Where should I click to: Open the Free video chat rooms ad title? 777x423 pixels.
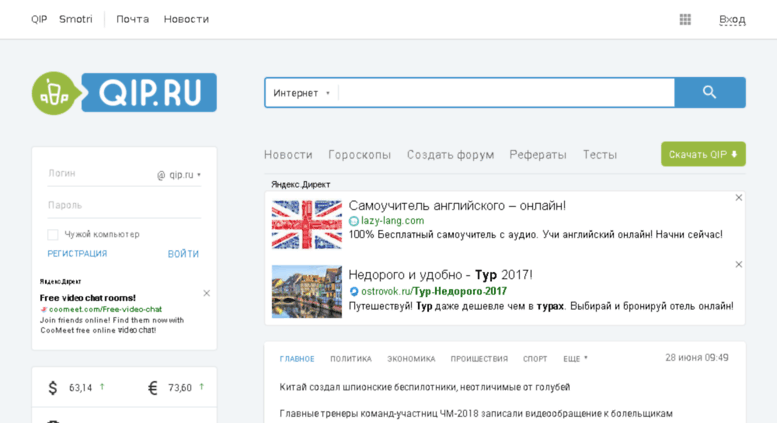[x=88, y=298]
